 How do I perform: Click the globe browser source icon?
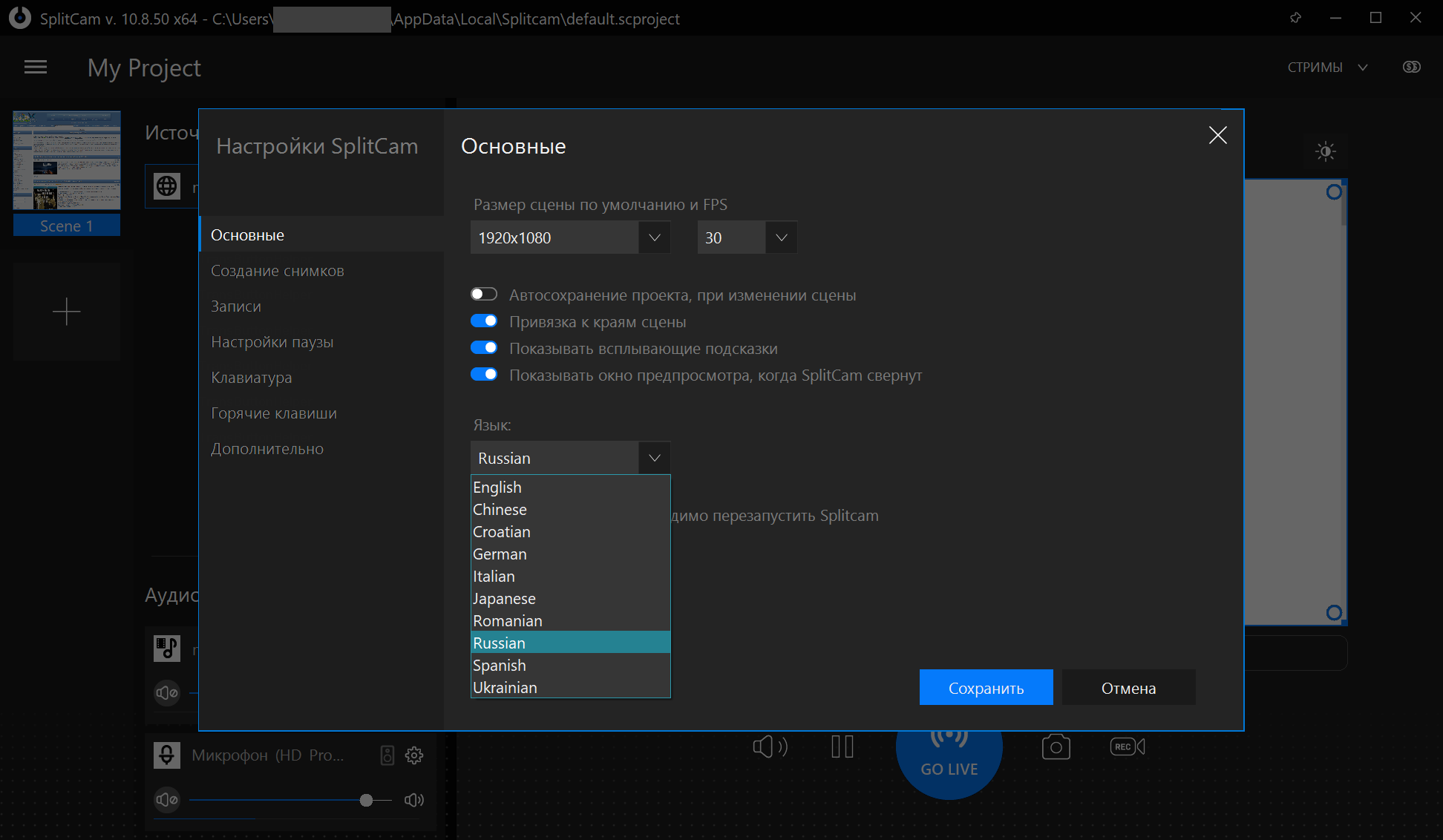click(x=167, y=186)
